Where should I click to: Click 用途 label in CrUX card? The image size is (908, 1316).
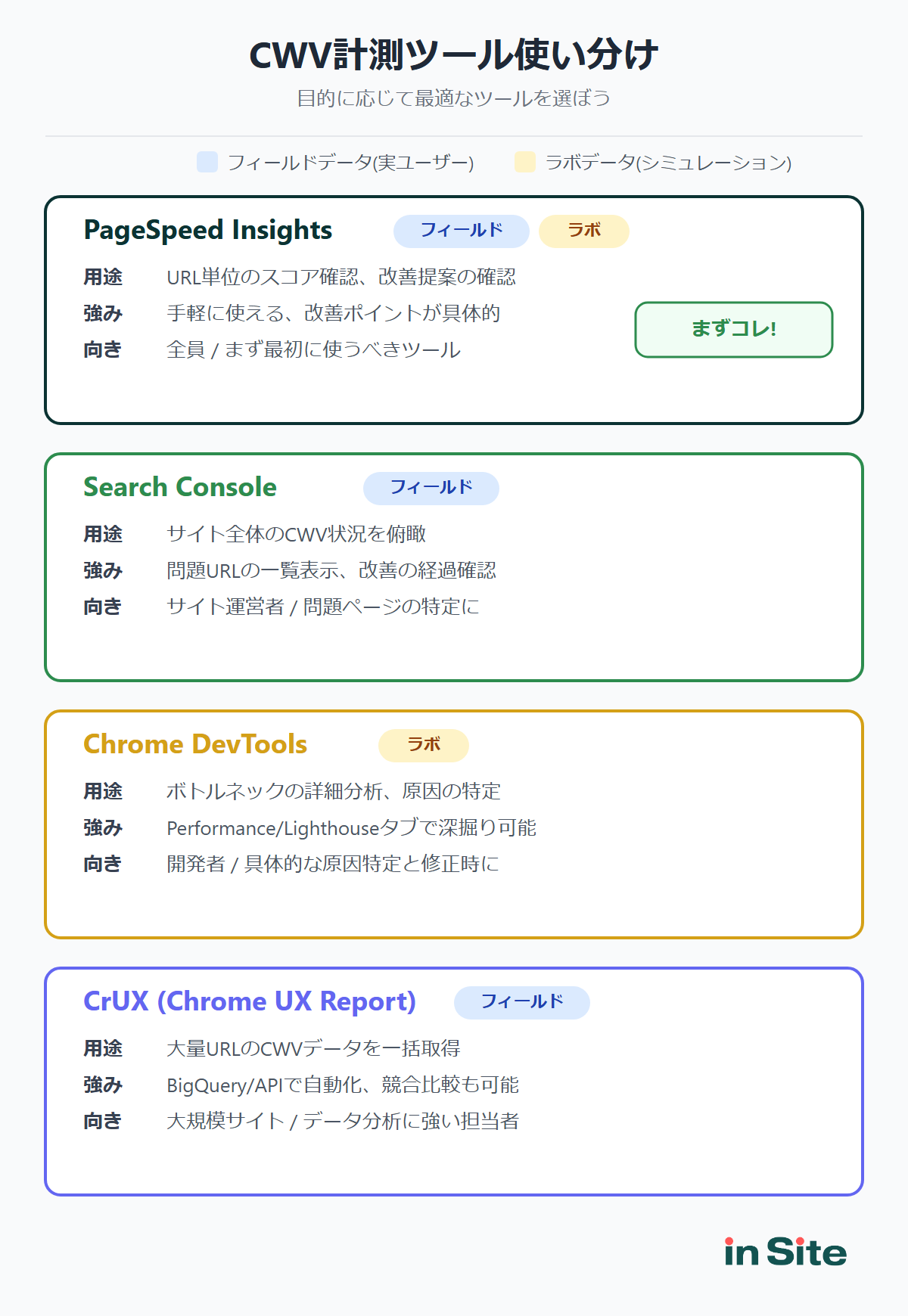[103, 1048]
